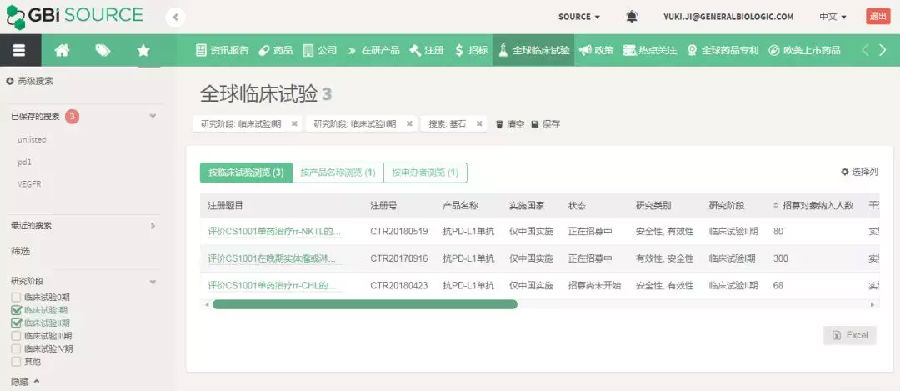Image resolution: width=900 pixels, height=391 pixels.
Task: Open the hamburger menu in the sidebar header
Action: (x=20, y=51)
